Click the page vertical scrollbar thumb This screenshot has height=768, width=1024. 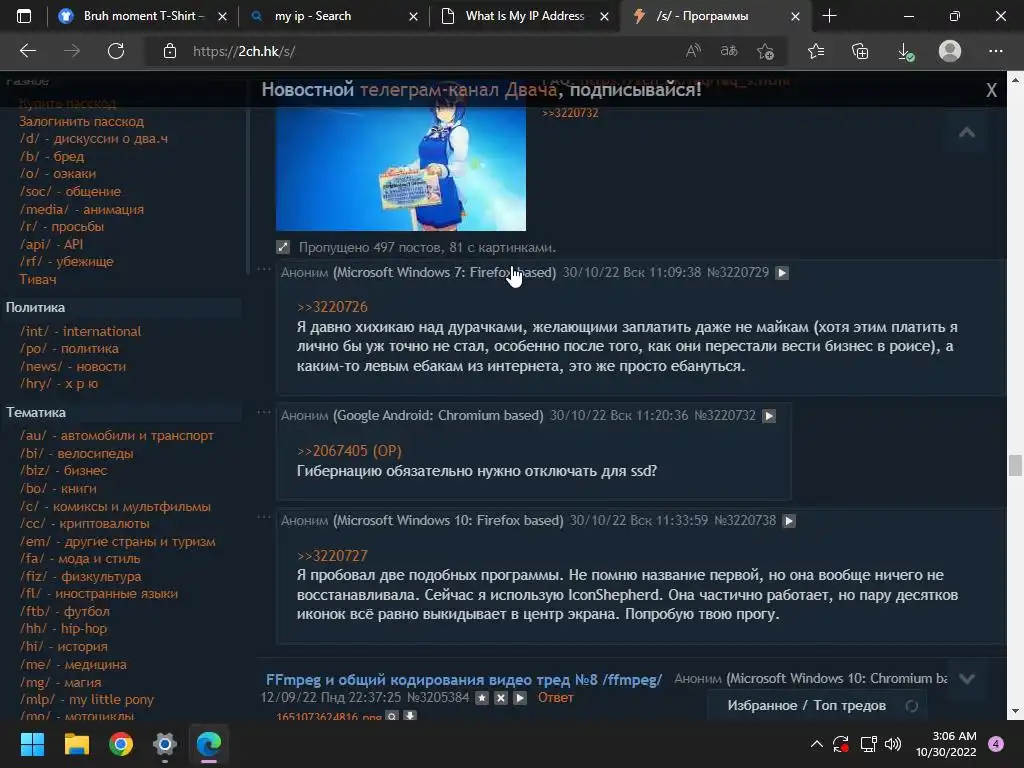tap(1015, 466)
